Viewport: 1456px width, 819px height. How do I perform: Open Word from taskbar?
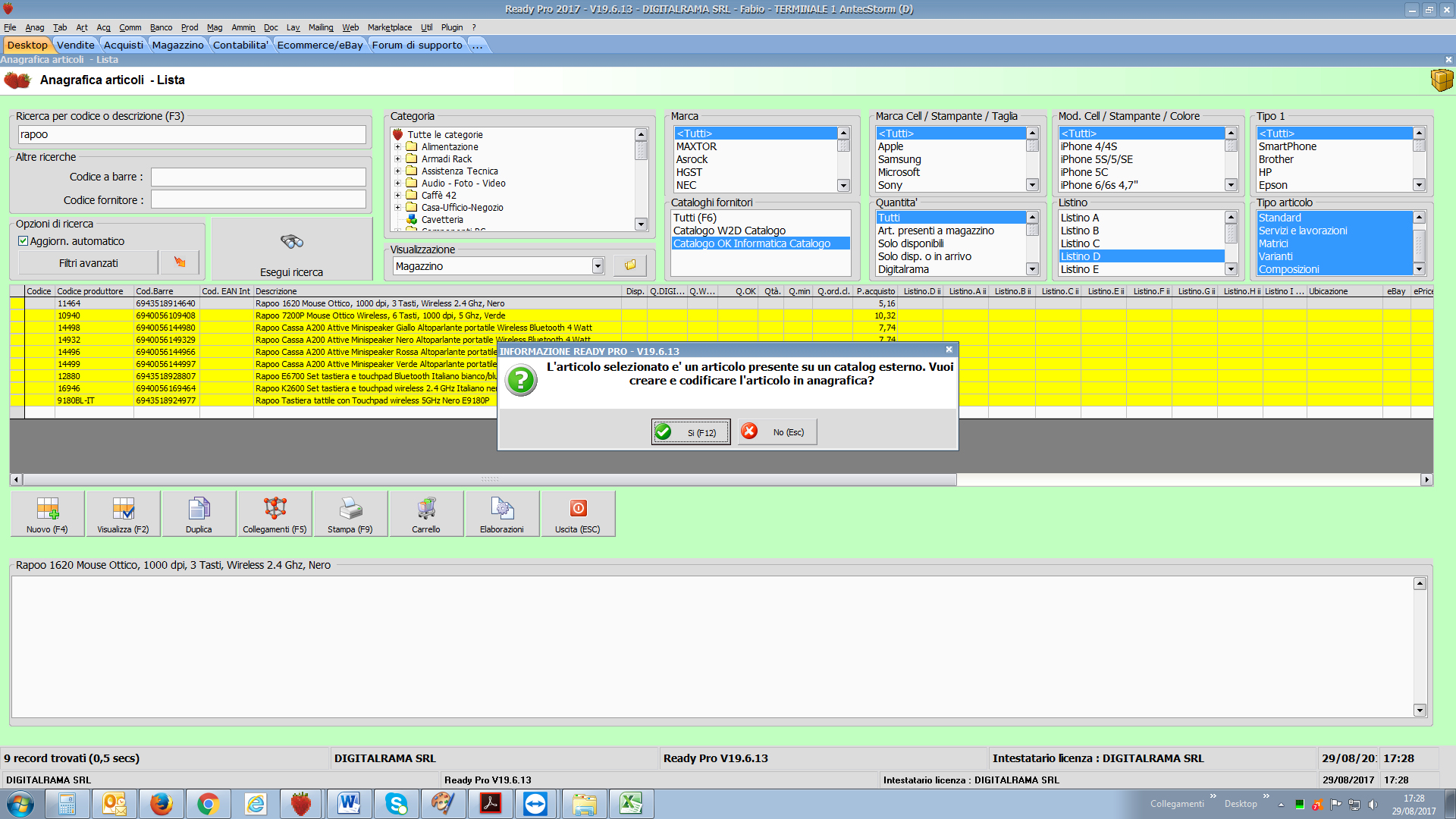point(349,804)
